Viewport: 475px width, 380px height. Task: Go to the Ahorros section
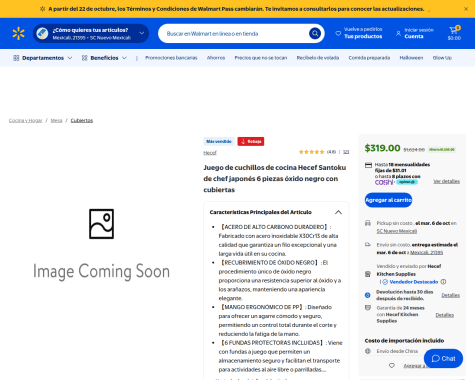(216, 58)
